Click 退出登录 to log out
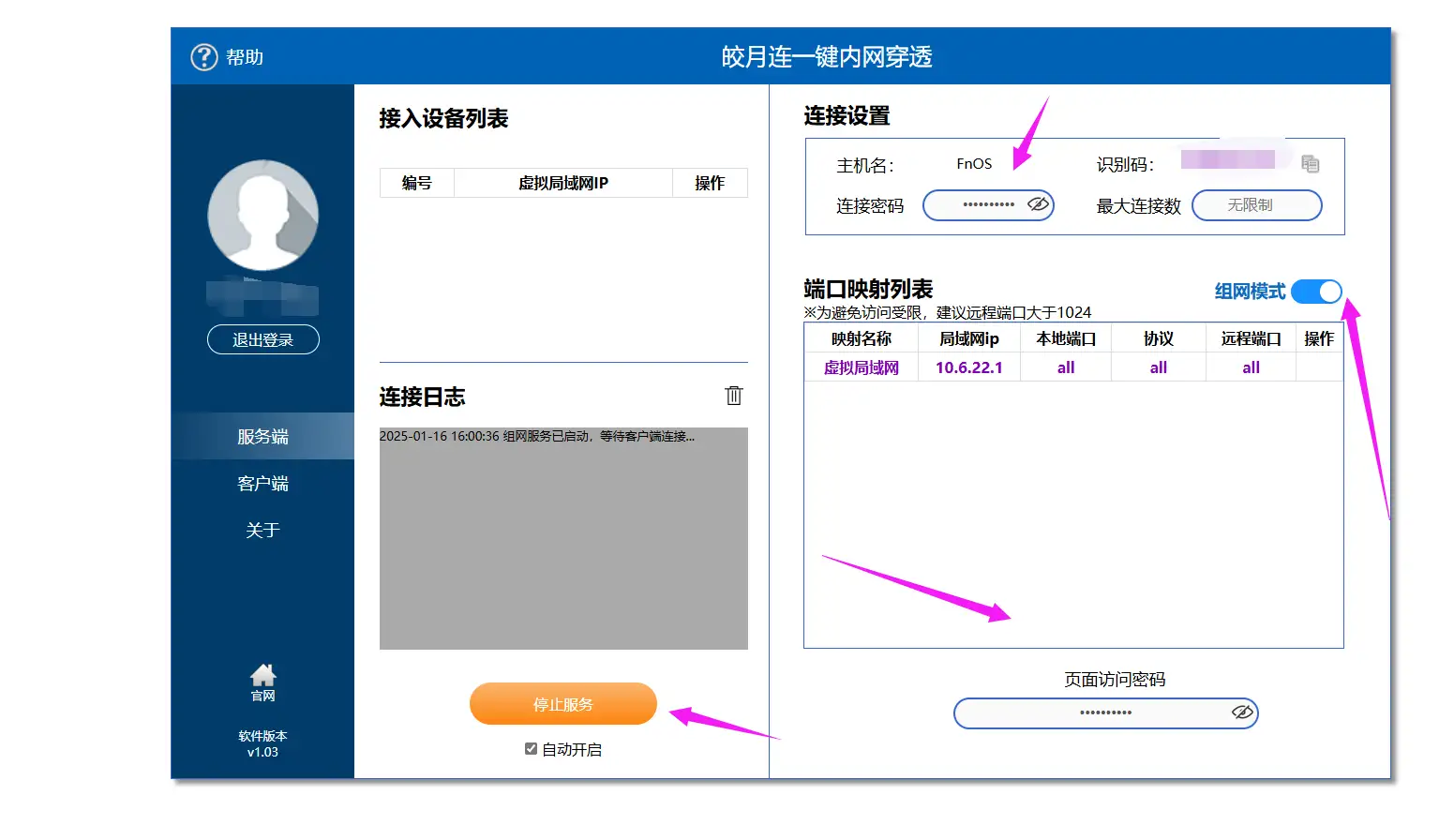The height and width of the screenshot is (840, 1454). coord(262,339)
